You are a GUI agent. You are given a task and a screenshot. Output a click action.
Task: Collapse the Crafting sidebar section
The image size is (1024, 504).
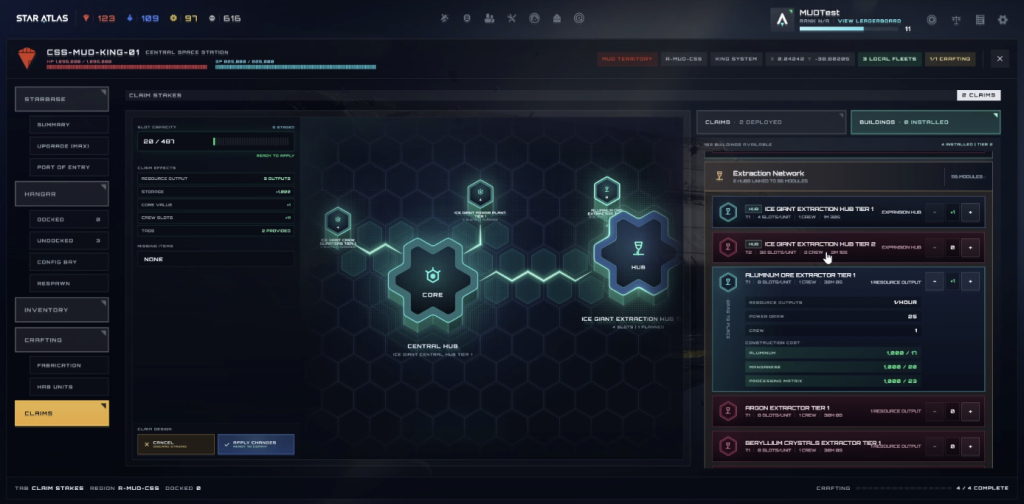61,340
